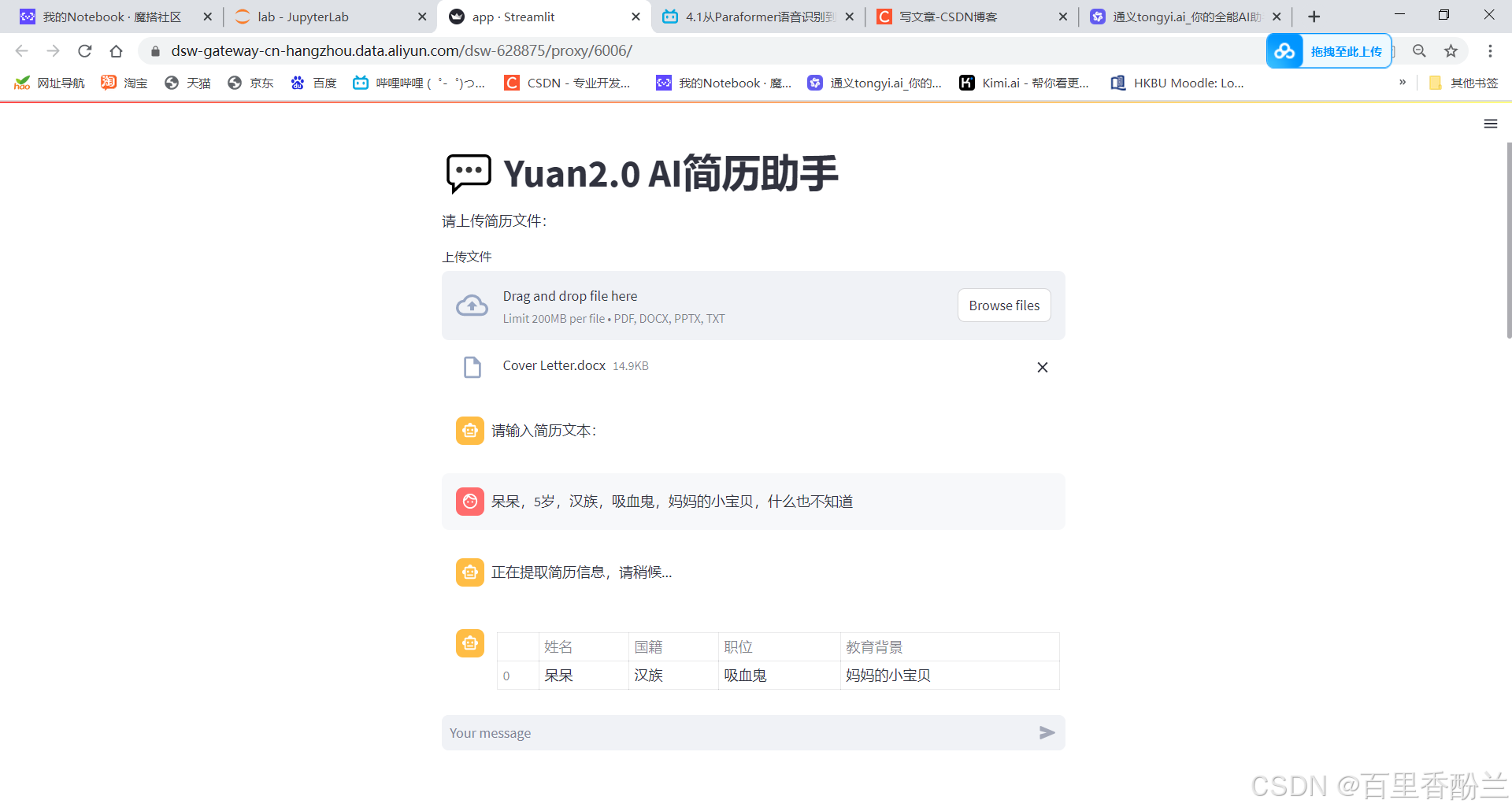Screen dimensions: 1512x811
Task: Open the 京东 bookmark
Action: point(250,83)
